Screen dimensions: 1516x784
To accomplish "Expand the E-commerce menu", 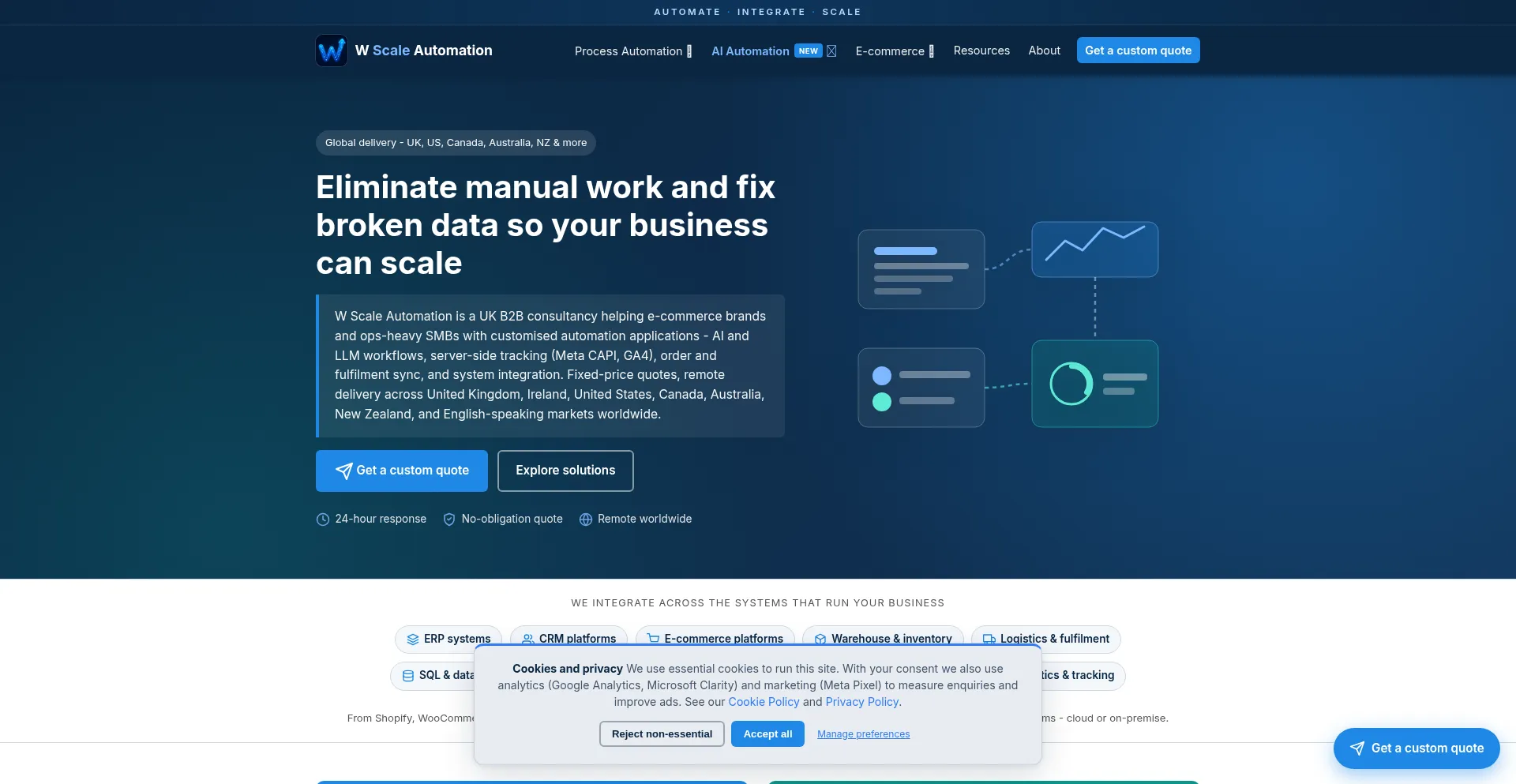I will coord(895,51).
